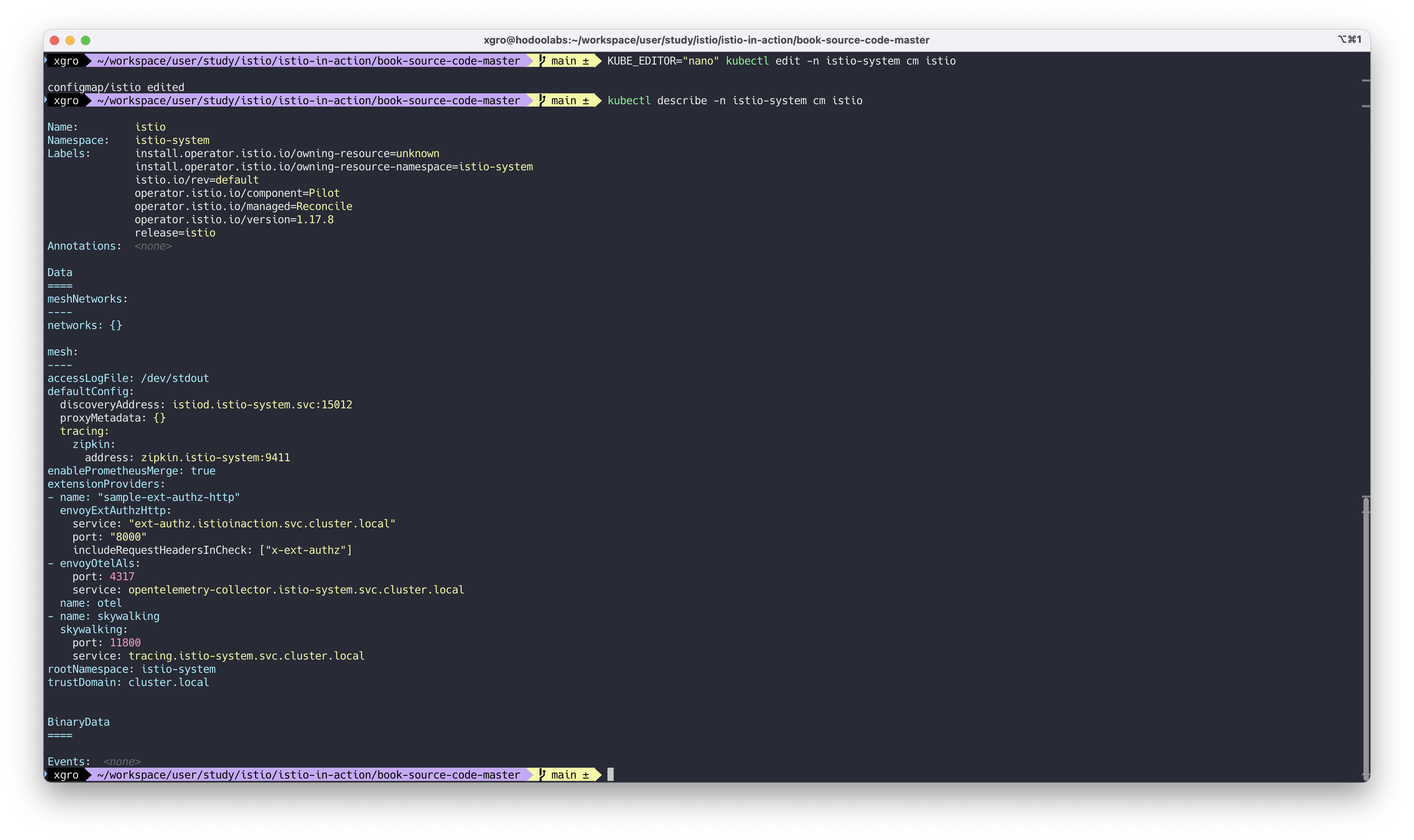This screenshot has height=840, width=1414.
Task: Click 'networks: {}' line
Action: click(85, 325)
